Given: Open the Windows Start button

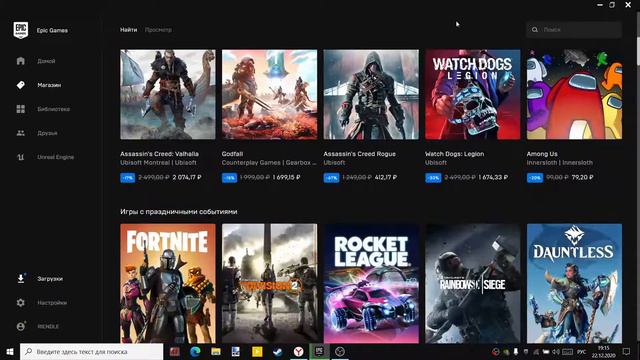Looking at the screenshot, I should pyautogui.click(x=10, y=351).
